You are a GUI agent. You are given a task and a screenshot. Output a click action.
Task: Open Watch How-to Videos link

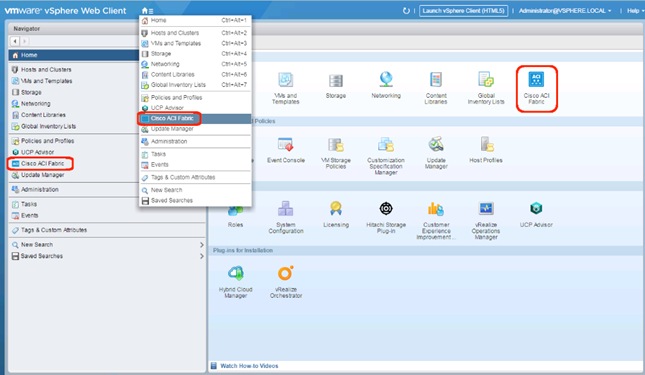pyautogui.click(x=249, y=366)
